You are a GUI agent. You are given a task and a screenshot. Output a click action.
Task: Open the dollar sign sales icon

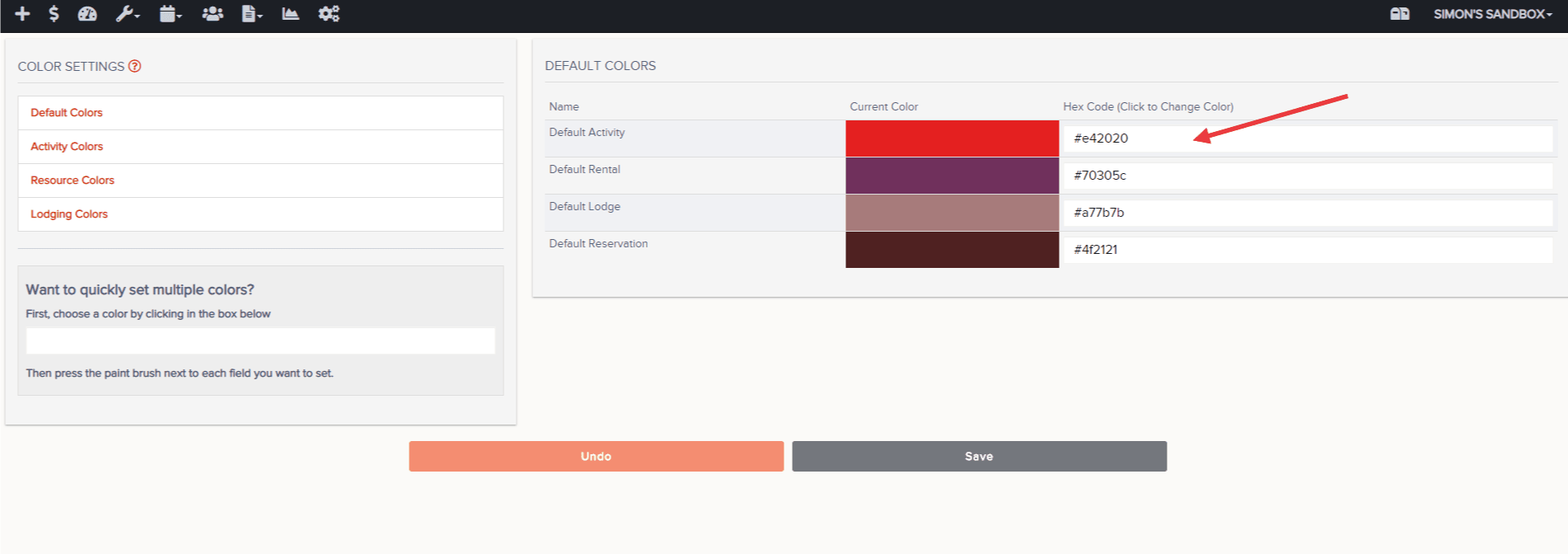(x=54, y=13)
